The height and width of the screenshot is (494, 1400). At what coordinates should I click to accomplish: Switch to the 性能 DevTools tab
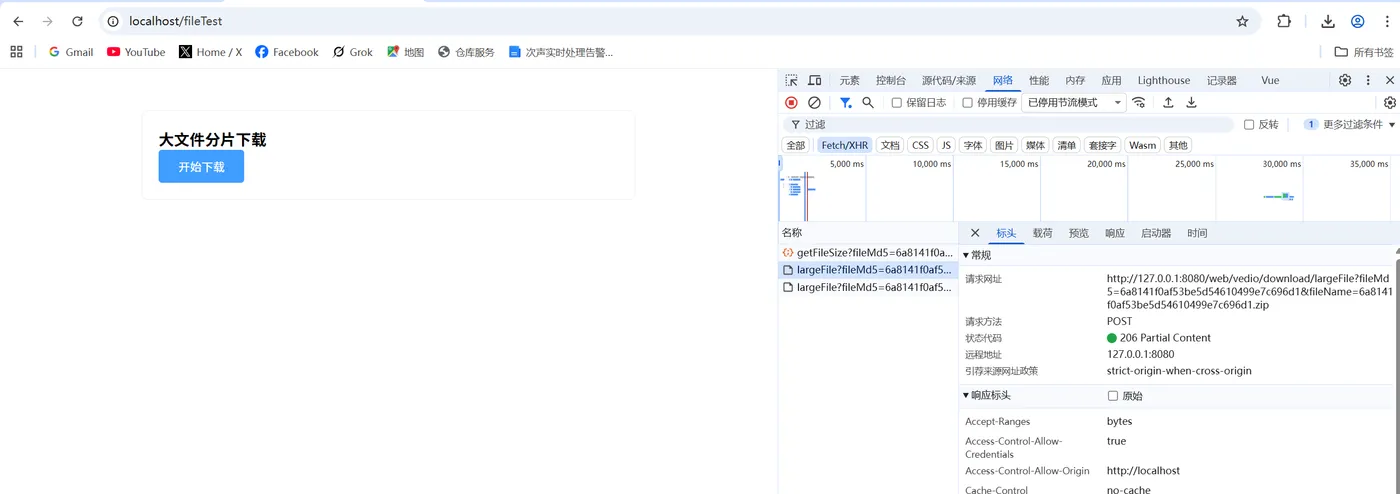[x=1040, y=80]
